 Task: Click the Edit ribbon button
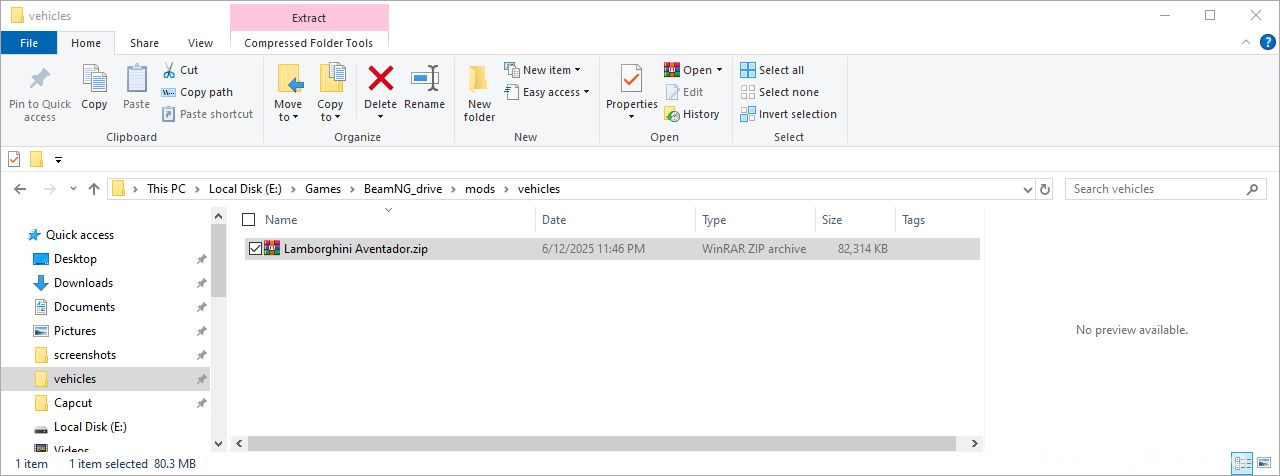coord(684,92)
